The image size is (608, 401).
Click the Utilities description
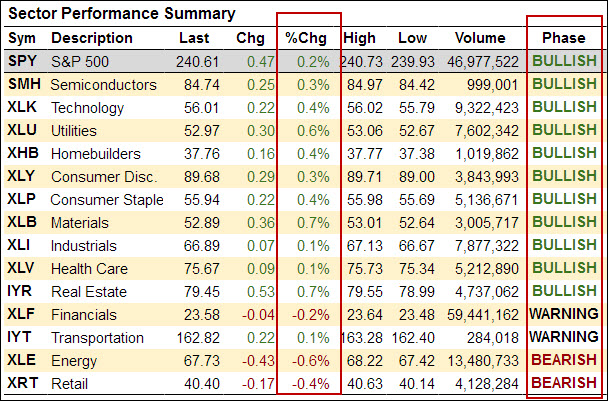tap(74, 131)
